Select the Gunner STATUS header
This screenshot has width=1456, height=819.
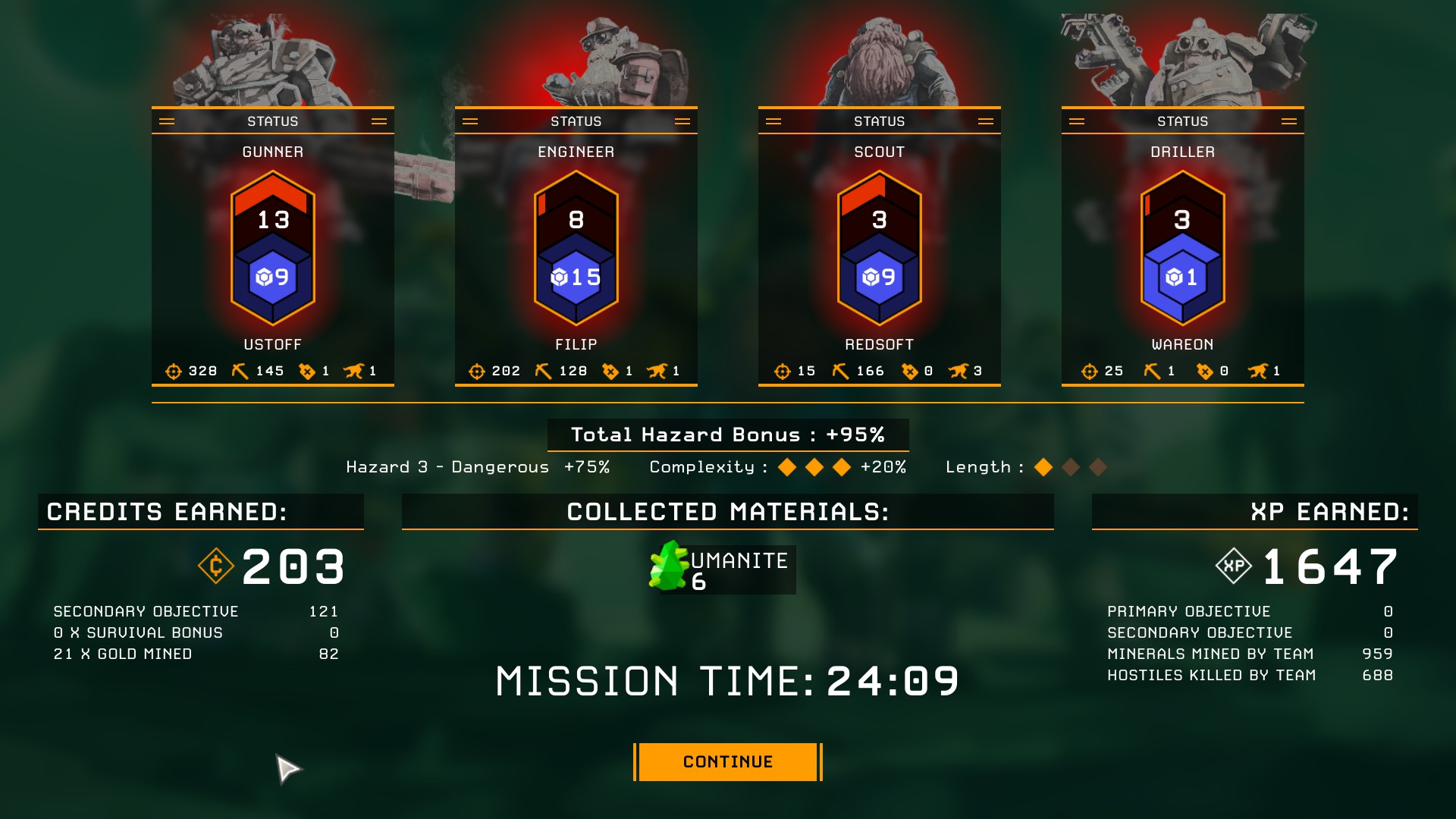click(273, 121)
